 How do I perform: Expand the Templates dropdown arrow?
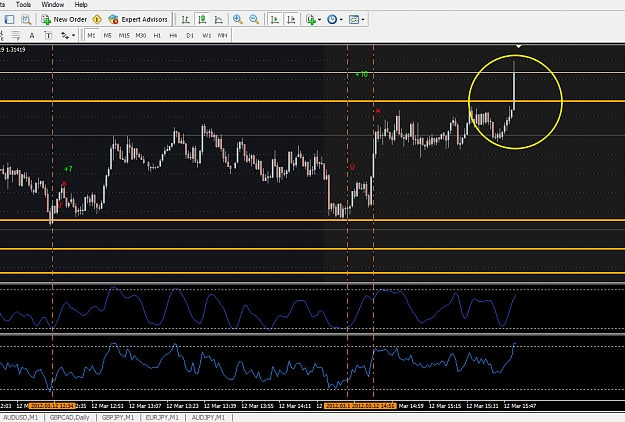pos(363,20)
